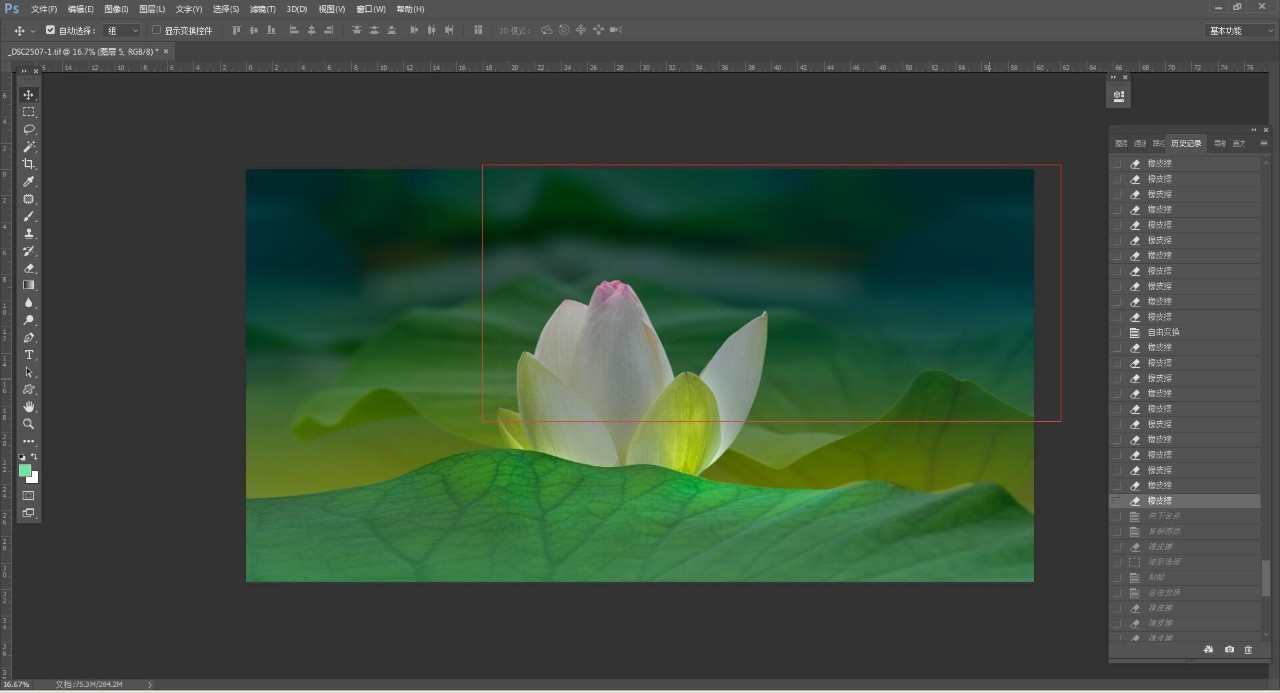Switch to the 历史记录 panel tab
This screenshot has height=693, width=1280.
(1186, 143)
